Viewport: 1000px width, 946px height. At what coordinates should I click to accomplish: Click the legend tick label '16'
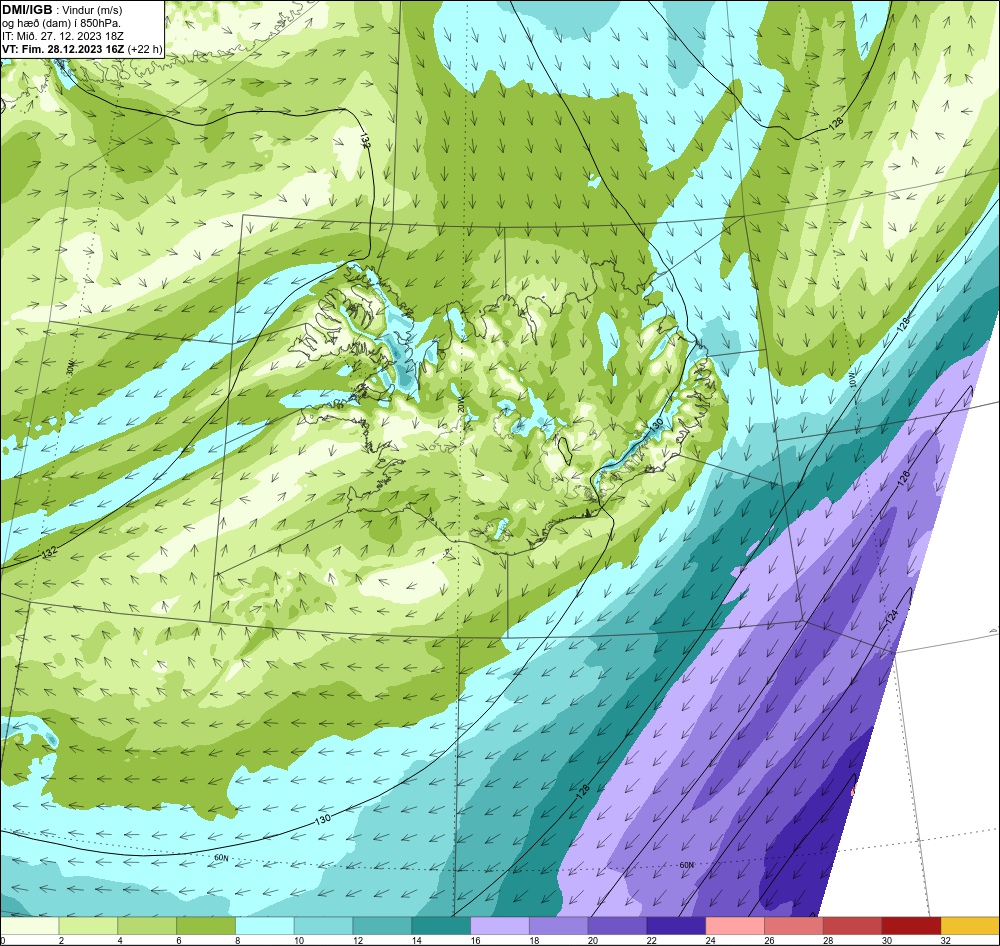point(475,940)
